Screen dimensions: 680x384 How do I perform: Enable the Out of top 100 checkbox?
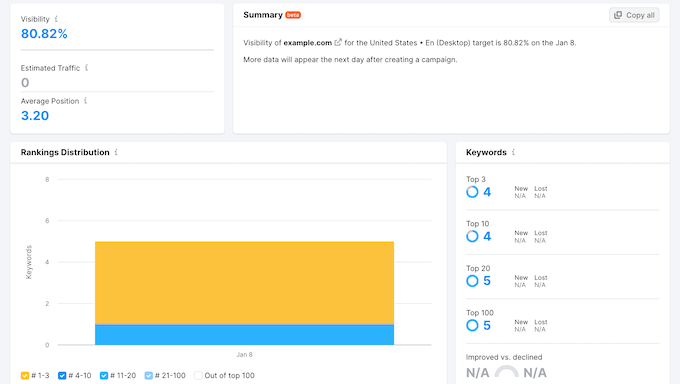click(x=198, y=376)
